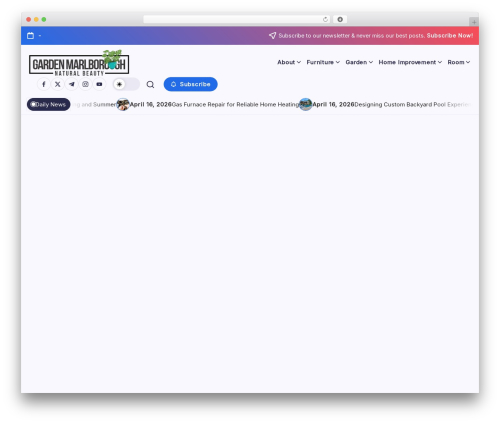The image size is (500, 423).
Task: Open Gas Furnace Repair for Reliable Home Heating
Action: (235, 105)
